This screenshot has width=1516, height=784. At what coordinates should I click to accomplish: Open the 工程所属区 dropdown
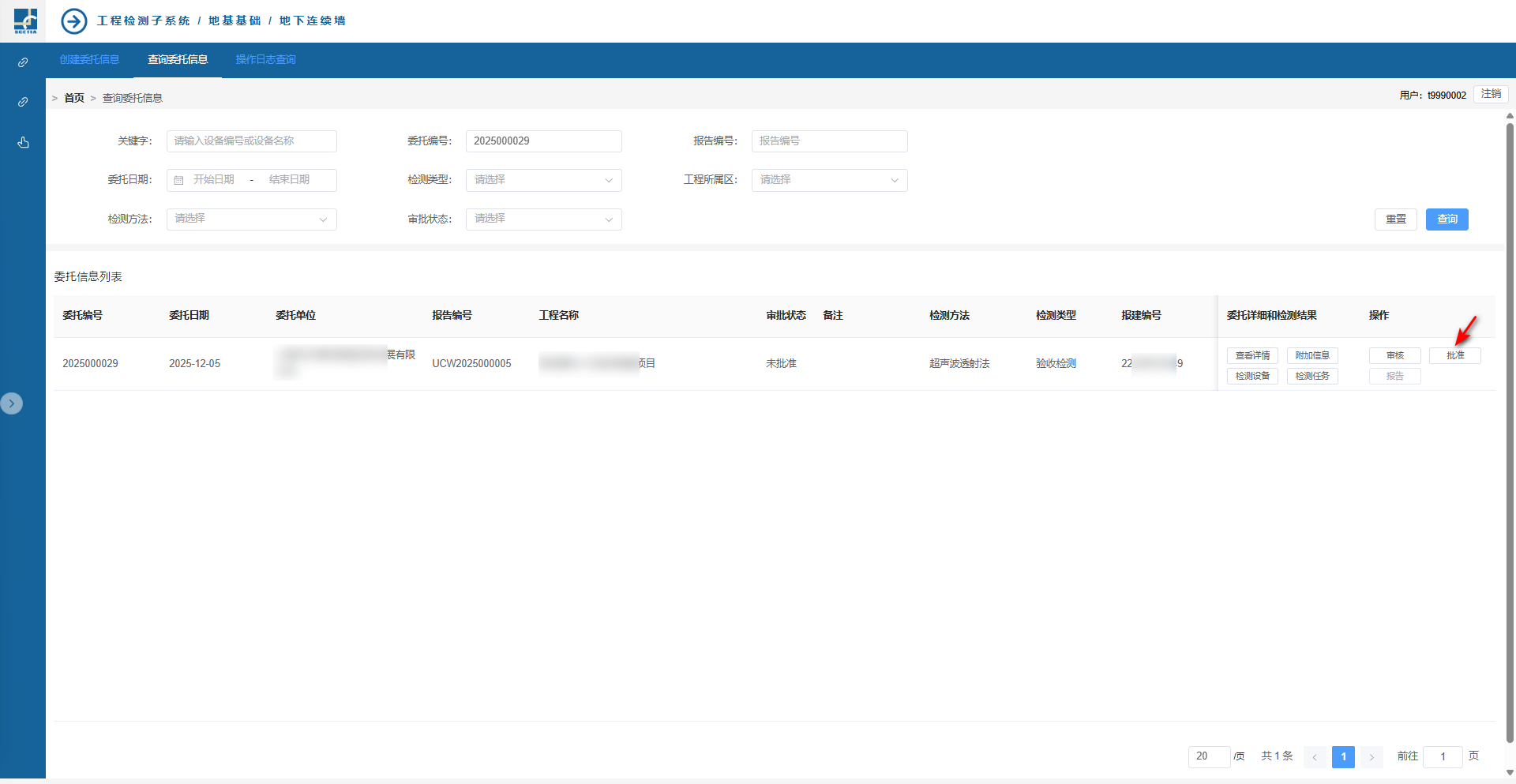coord(829,180)
